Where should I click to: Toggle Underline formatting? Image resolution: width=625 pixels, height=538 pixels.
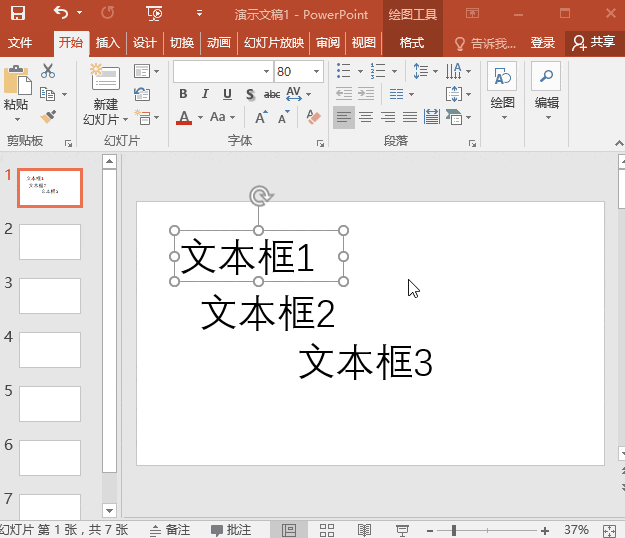(227, 94)
